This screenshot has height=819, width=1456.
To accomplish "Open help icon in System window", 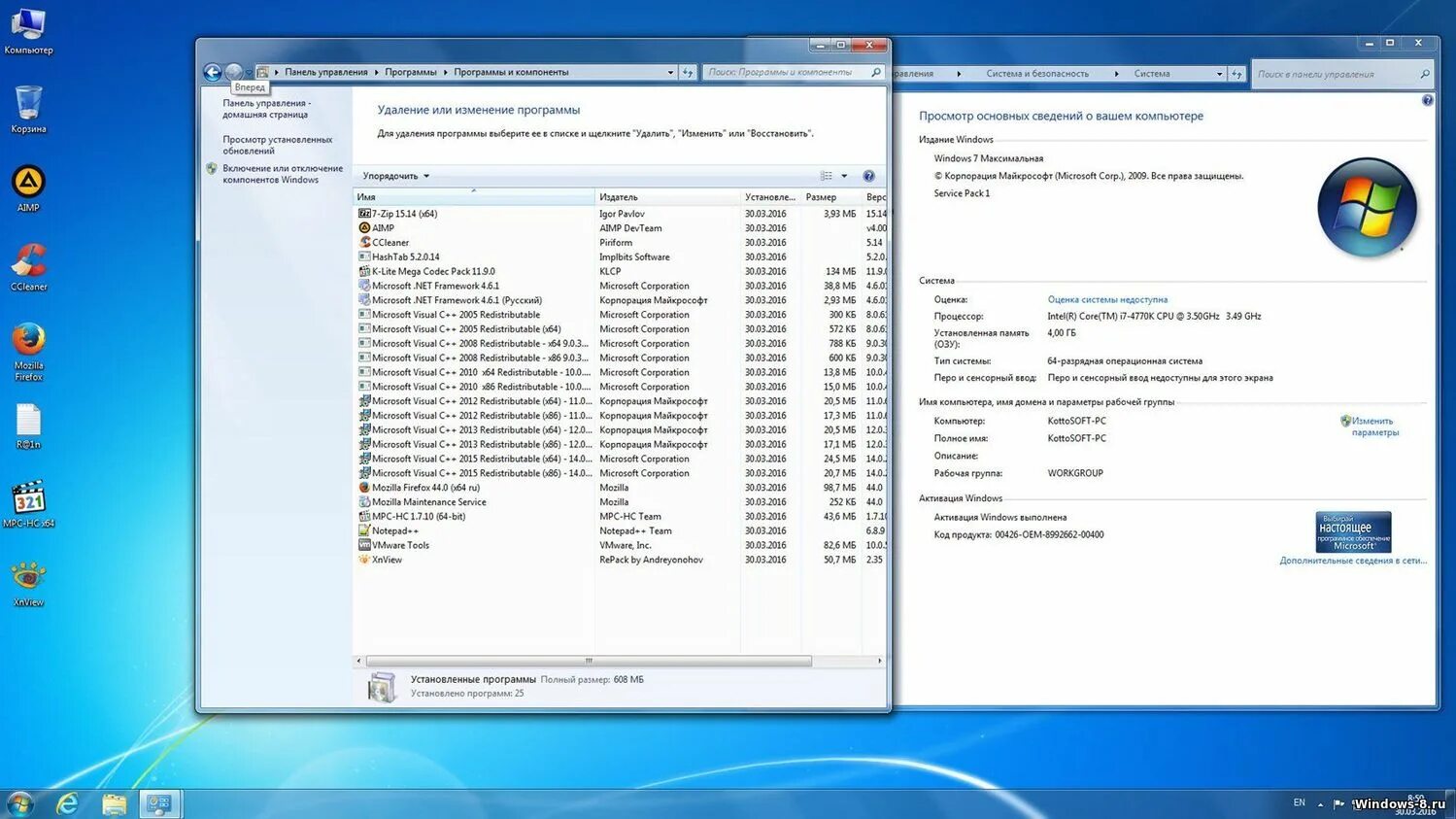I will (x=1427, y=100).
